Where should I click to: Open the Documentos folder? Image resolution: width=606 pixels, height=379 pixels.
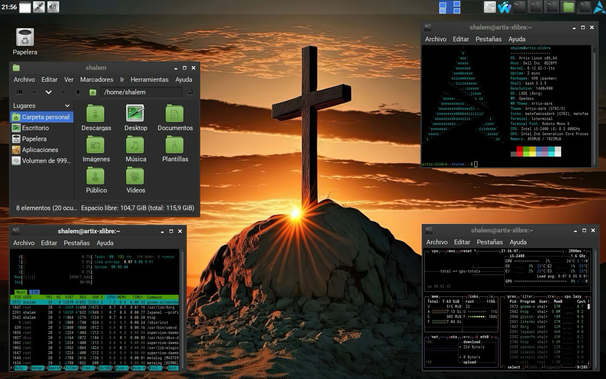pos(175,118)
